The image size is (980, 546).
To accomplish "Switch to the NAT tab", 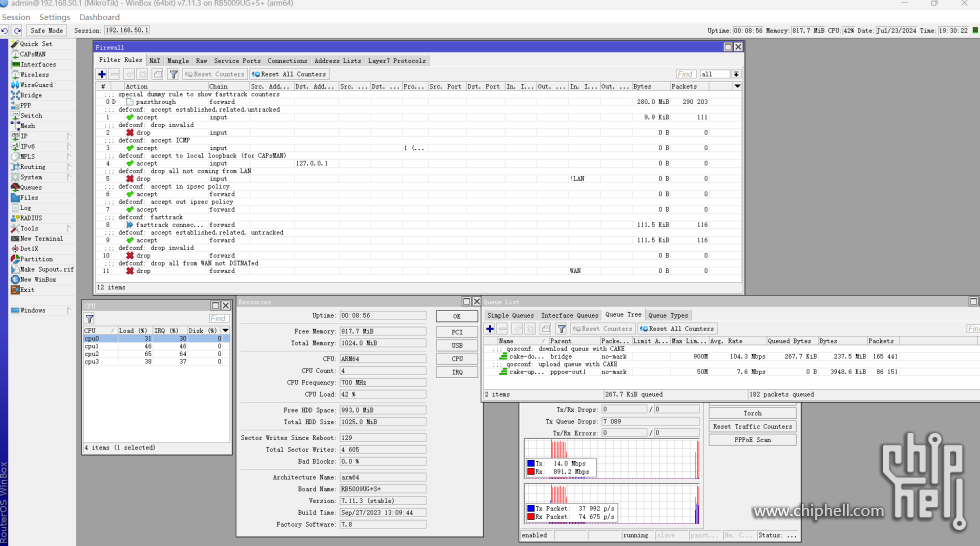I will click(x=154, y=61).
